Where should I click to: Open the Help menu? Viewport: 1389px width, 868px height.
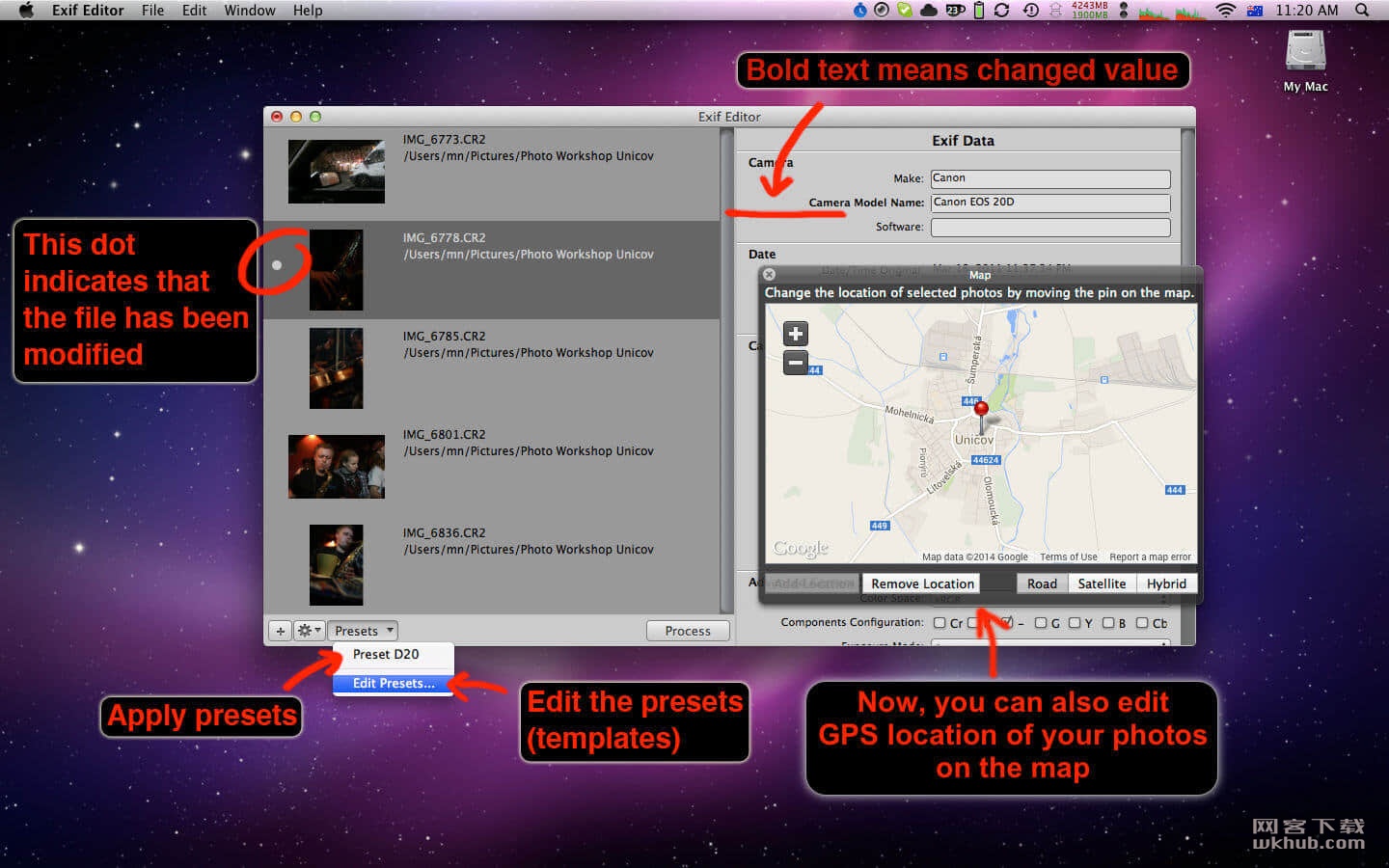308,10
